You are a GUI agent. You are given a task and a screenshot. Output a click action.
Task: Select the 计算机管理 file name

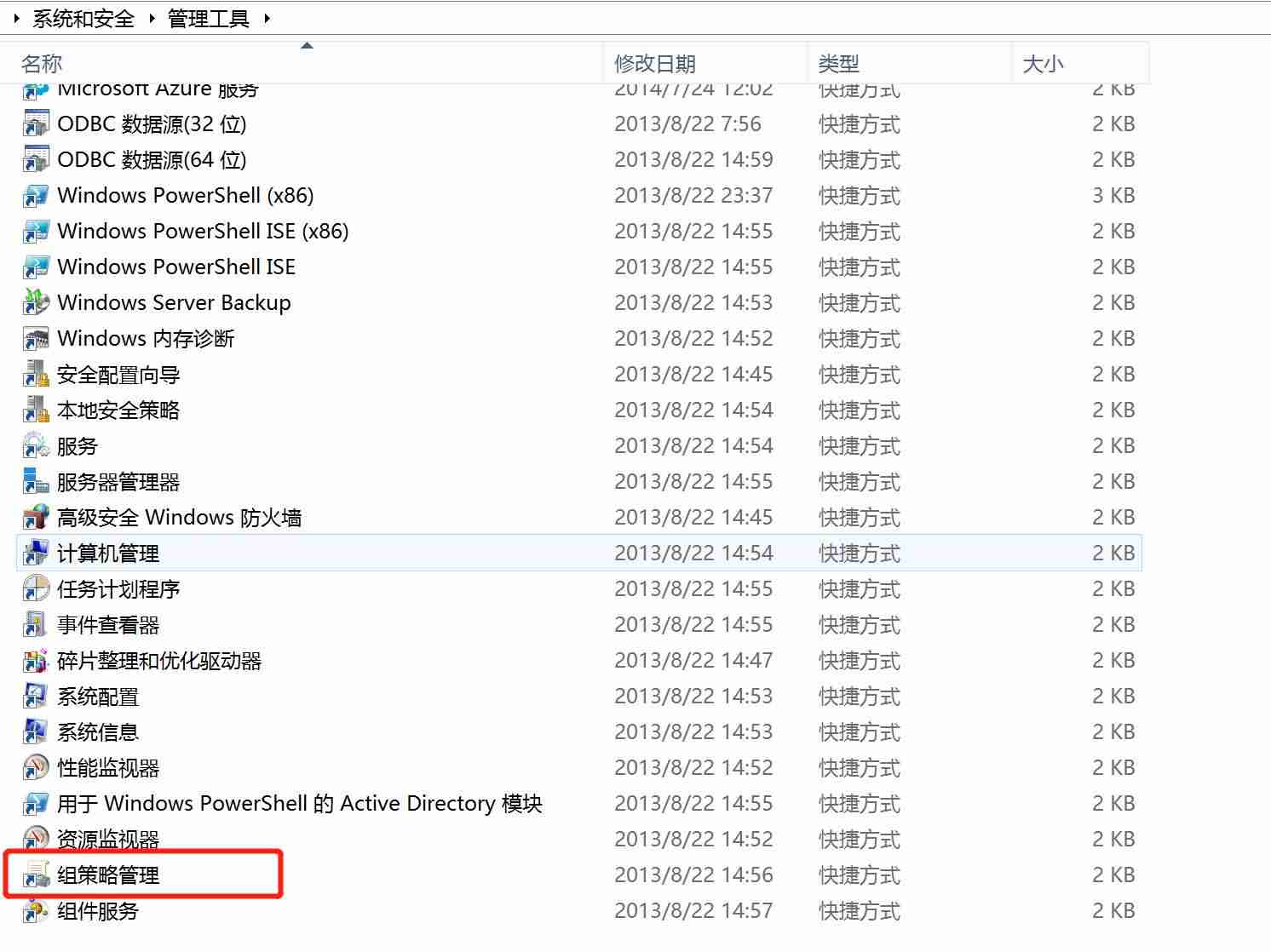coord(108,553)
